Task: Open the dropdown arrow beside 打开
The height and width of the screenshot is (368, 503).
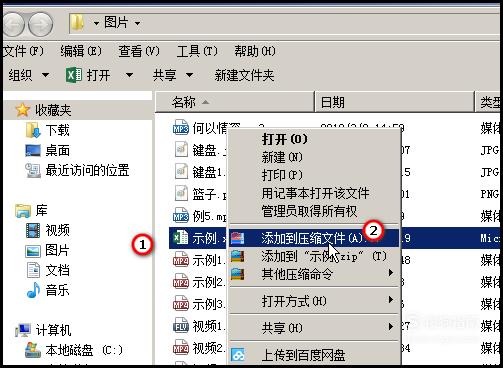Action: click(129, 75)
